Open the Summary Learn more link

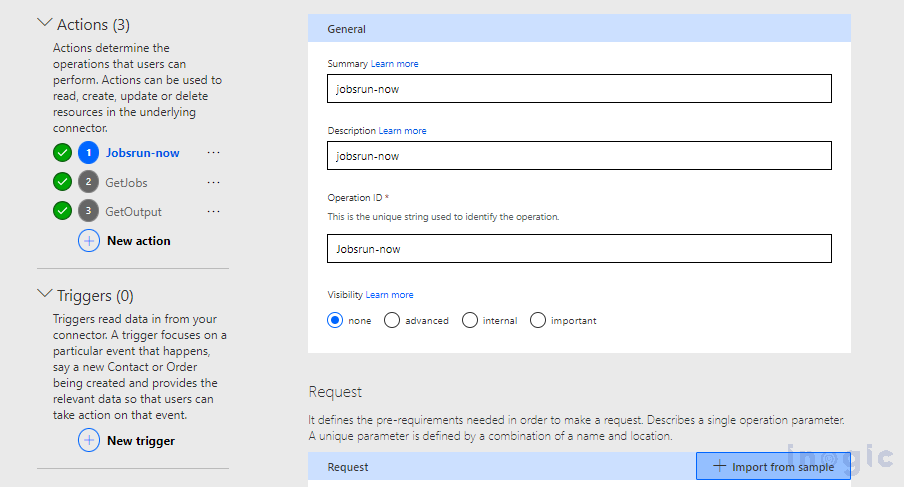pos(394,63)
